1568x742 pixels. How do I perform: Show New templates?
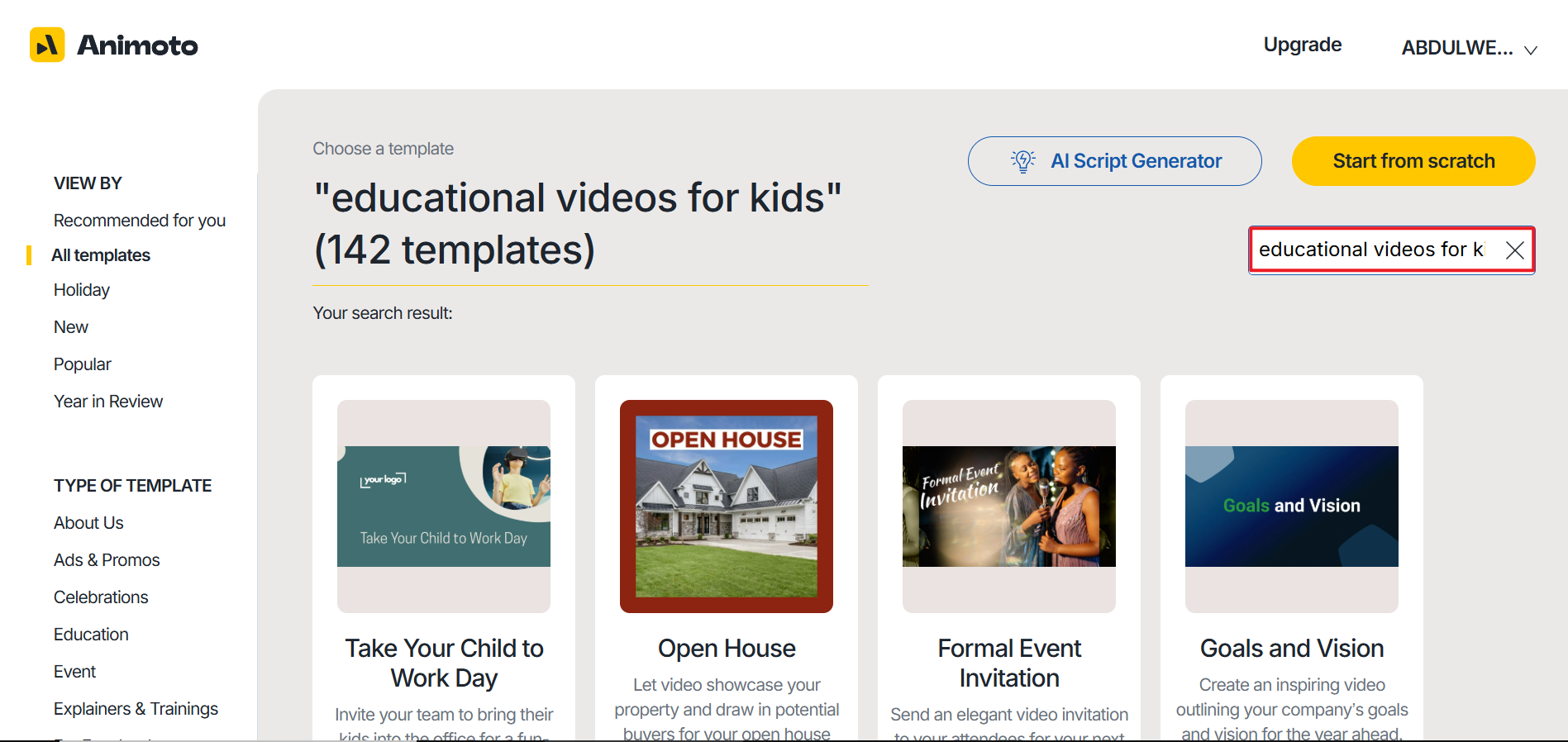[x=71, y=327]
